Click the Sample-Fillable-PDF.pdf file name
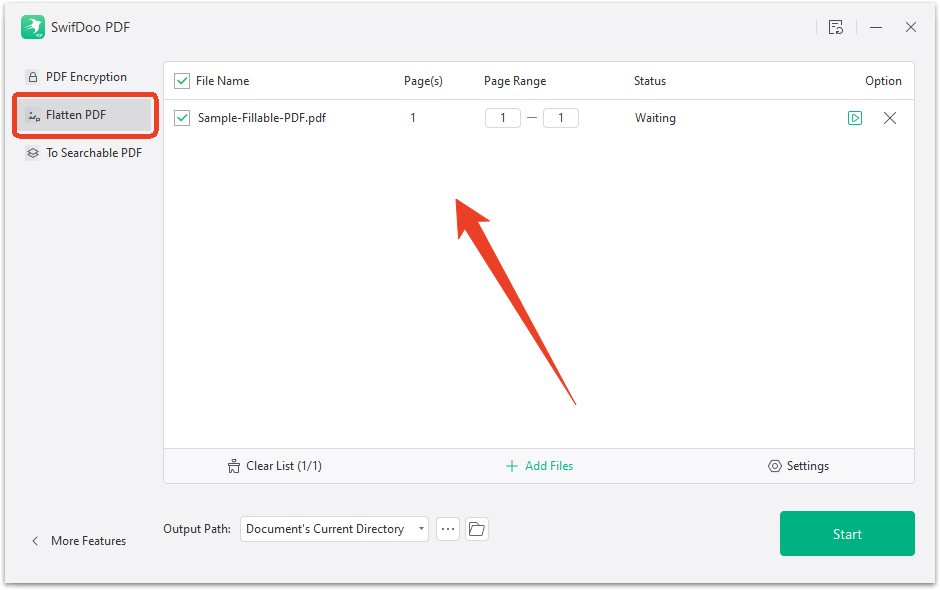Screen dimensions: 940x590 [262, 118]
